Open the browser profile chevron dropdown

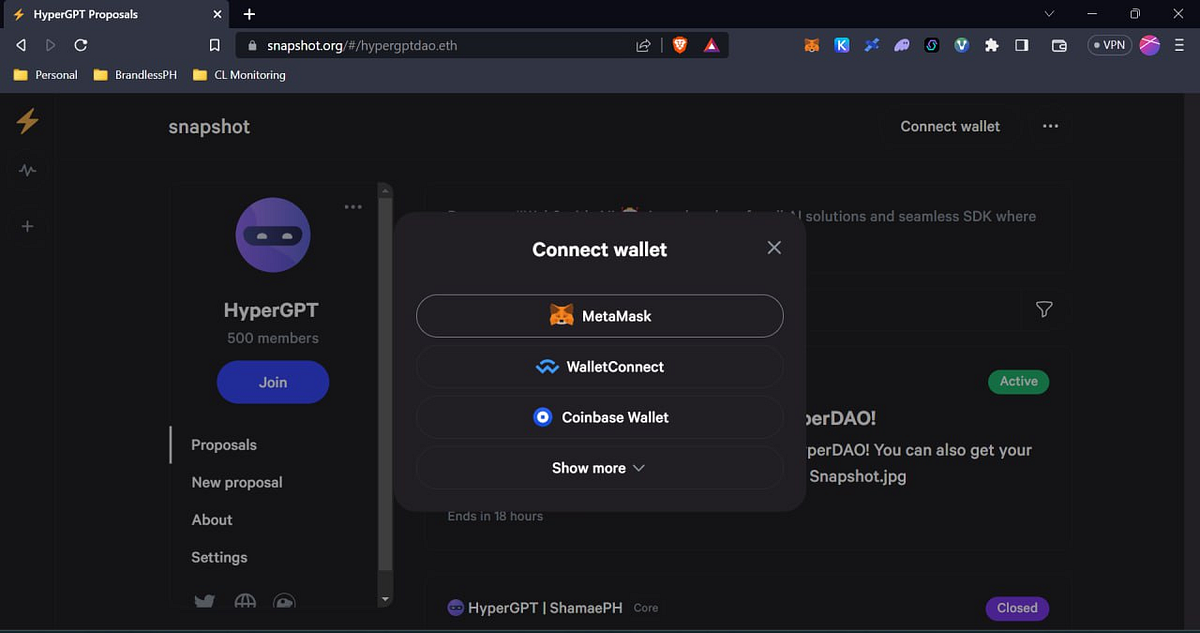coord(1048,14)
